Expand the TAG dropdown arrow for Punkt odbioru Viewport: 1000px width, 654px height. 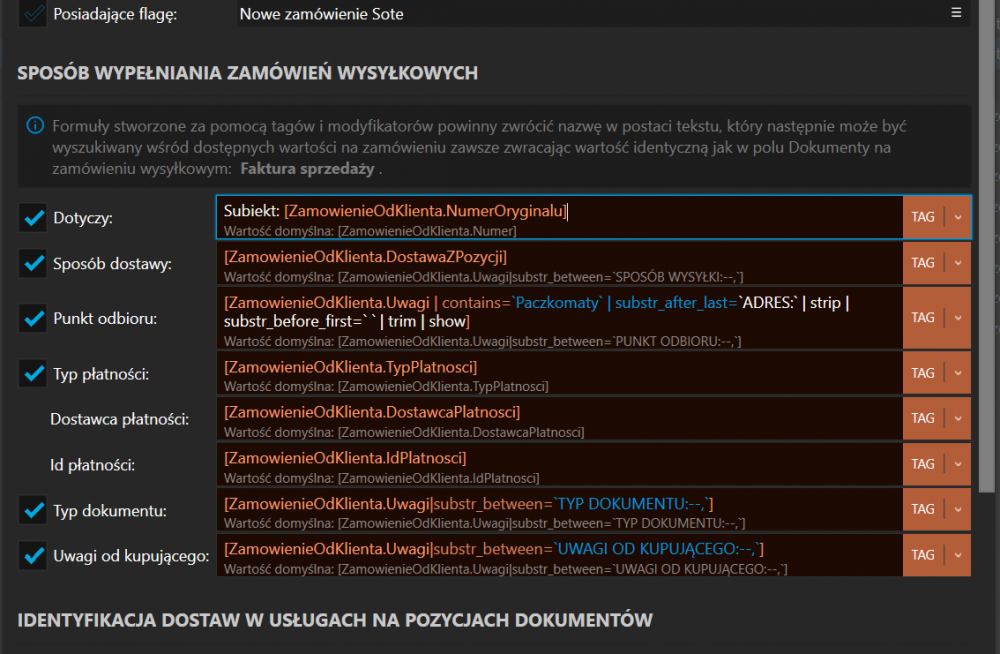click(x=958, y=318)
